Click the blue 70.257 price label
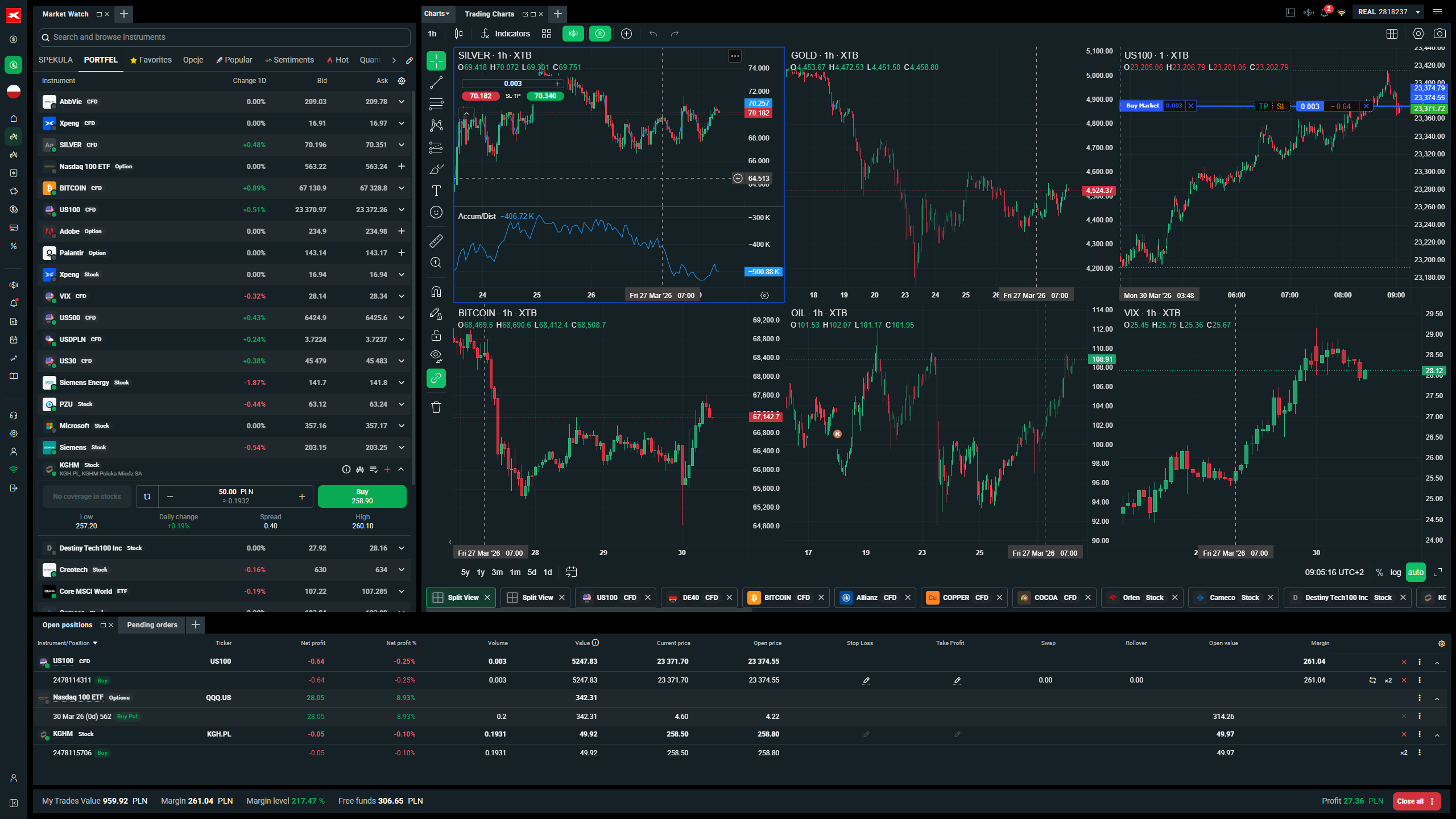The image size is (1456, 819). [x=758, y=104]
